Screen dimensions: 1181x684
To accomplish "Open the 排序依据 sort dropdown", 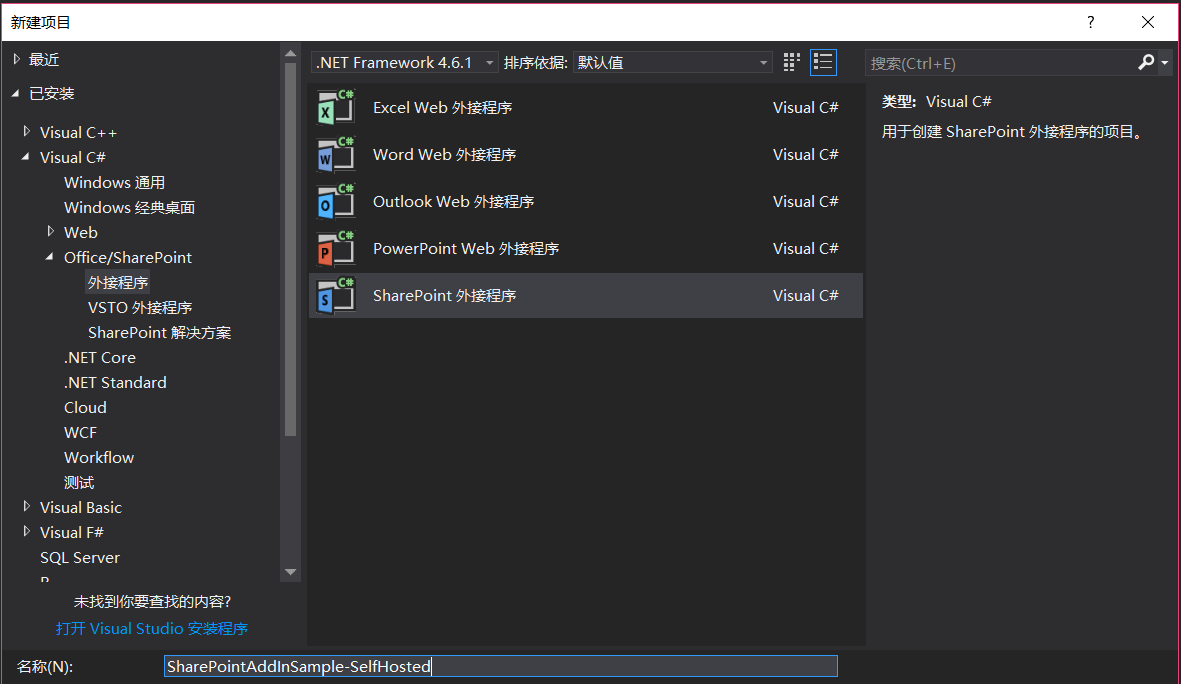I will tap(763, 62).
